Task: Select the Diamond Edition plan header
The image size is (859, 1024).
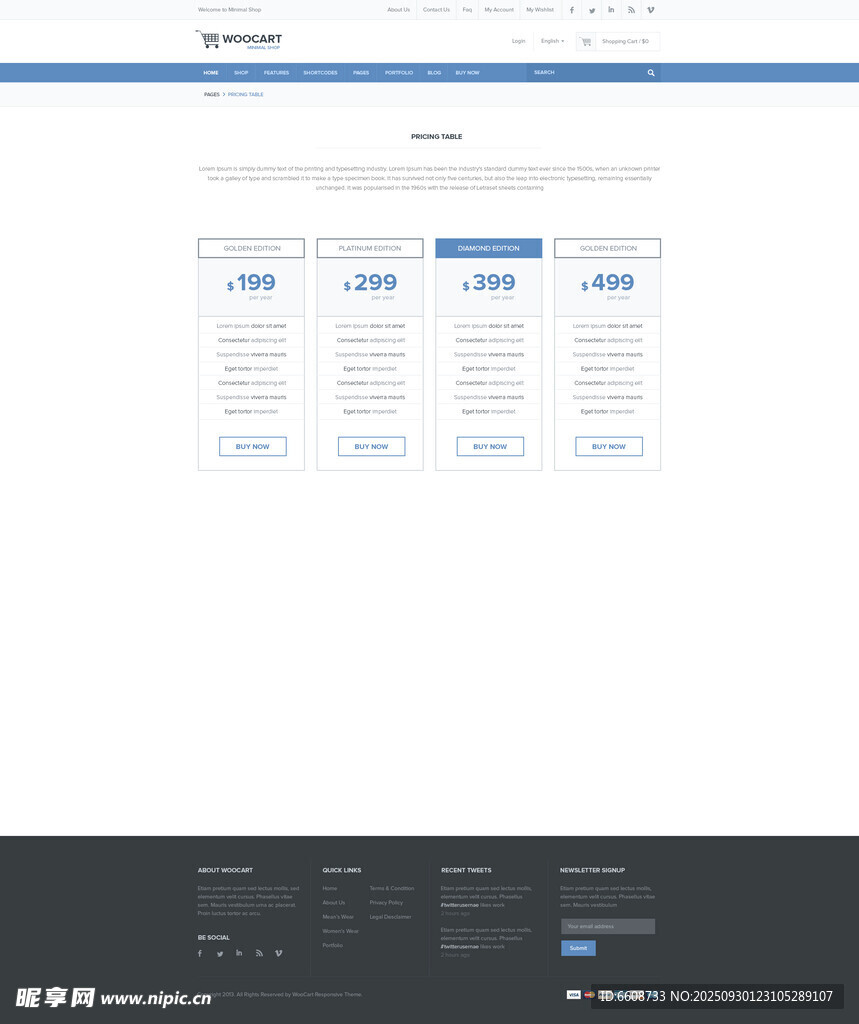Action: pyautogui.click(x=488, y=248)
